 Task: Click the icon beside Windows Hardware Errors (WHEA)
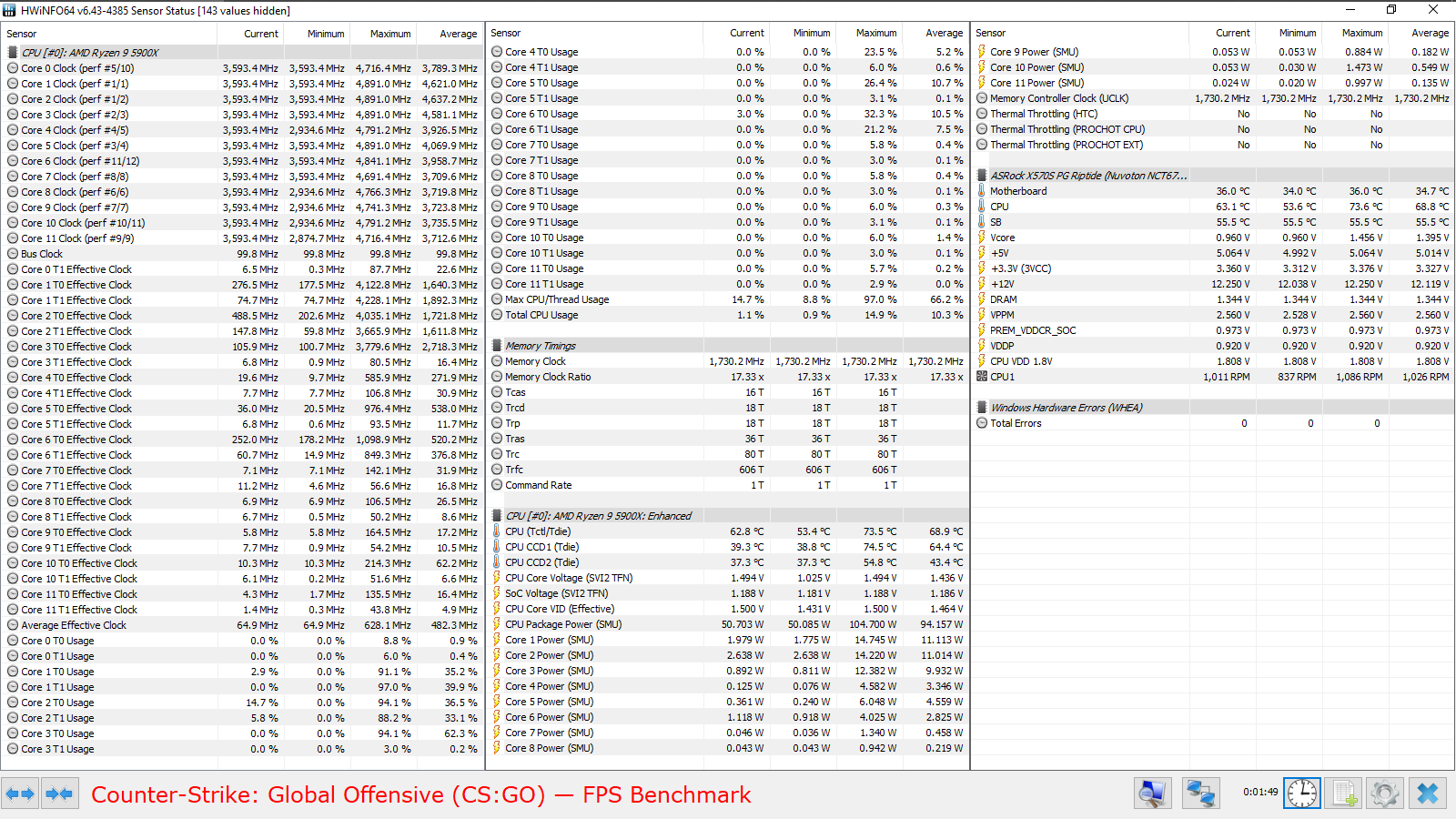982,408
